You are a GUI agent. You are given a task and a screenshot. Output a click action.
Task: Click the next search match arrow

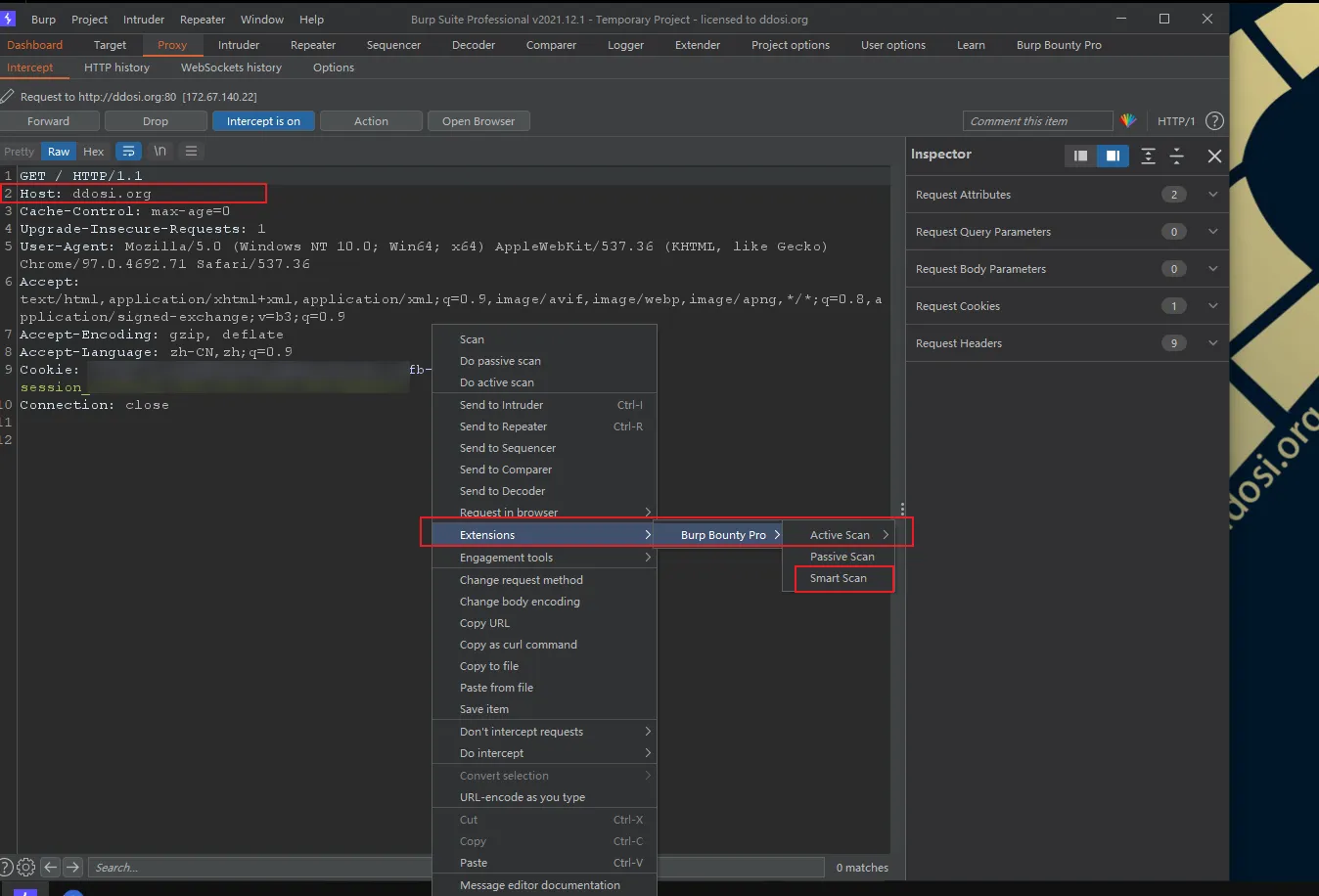click(73, 867)
